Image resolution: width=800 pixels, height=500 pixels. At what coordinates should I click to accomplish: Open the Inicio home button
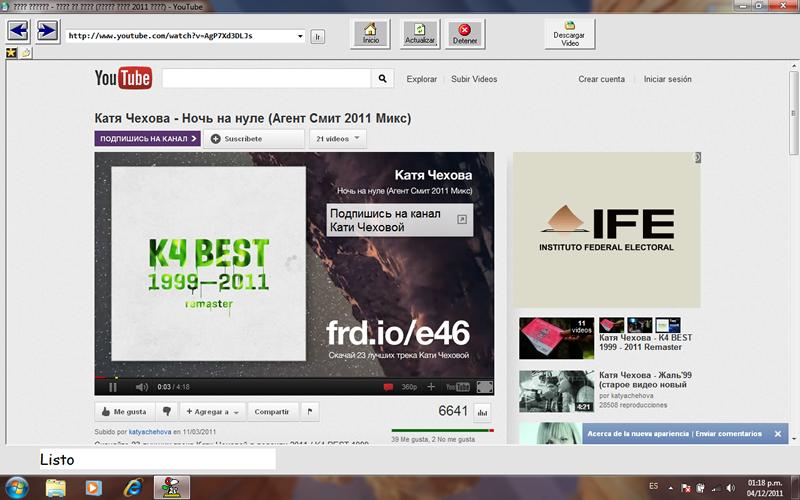371,34
